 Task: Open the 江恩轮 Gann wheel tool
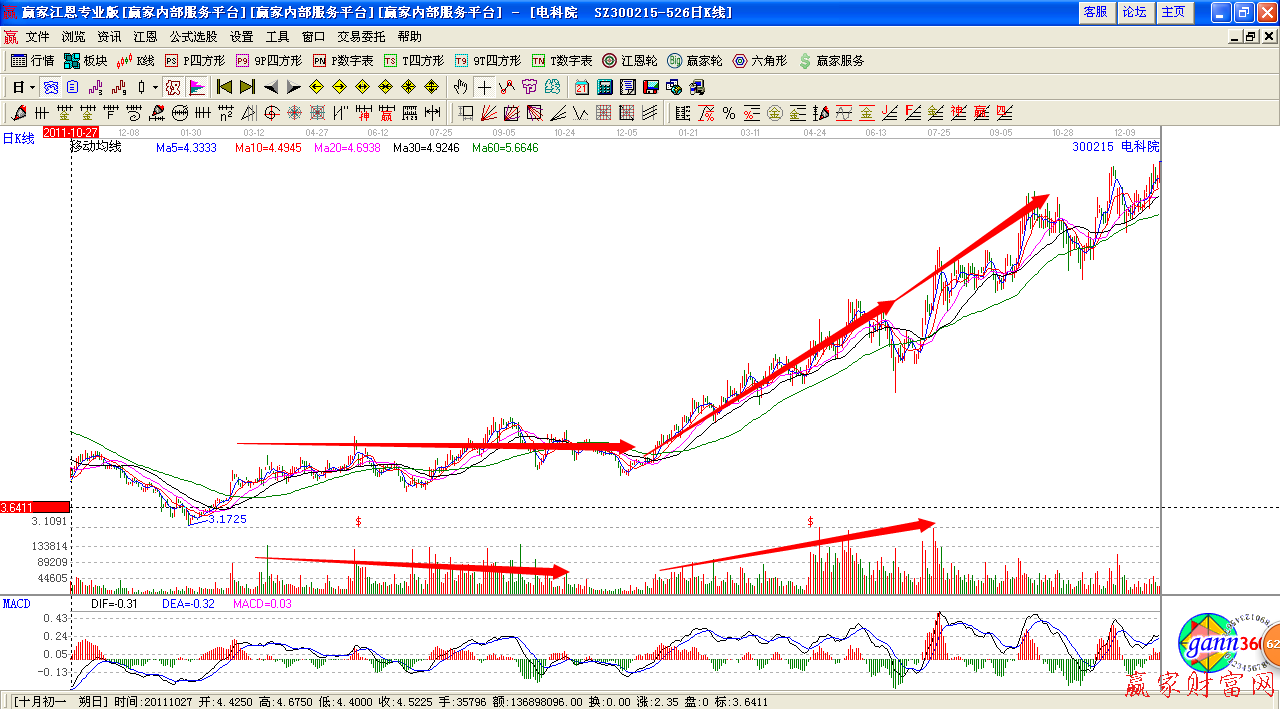pos(630,61)
